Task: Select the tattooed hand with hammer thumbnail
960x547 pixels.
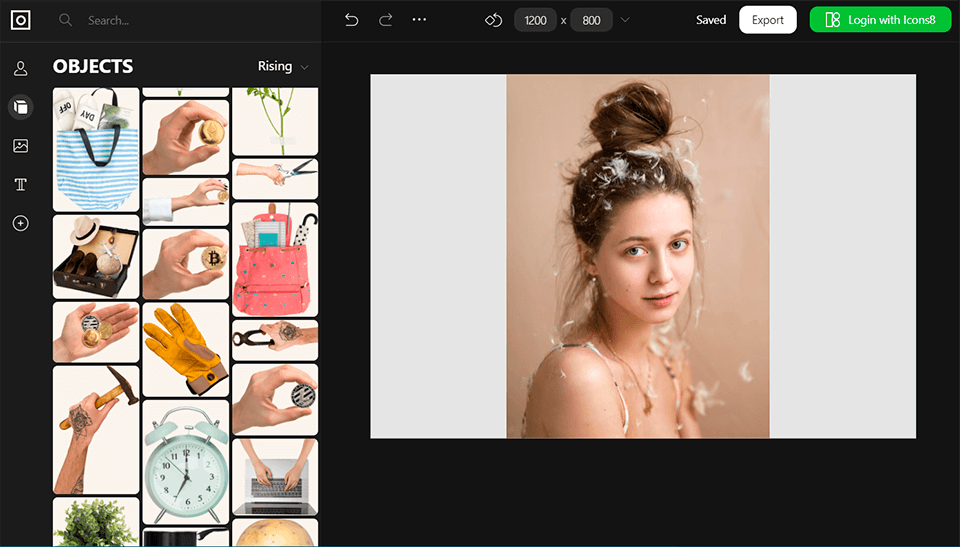Action: [x=96, y=430]
